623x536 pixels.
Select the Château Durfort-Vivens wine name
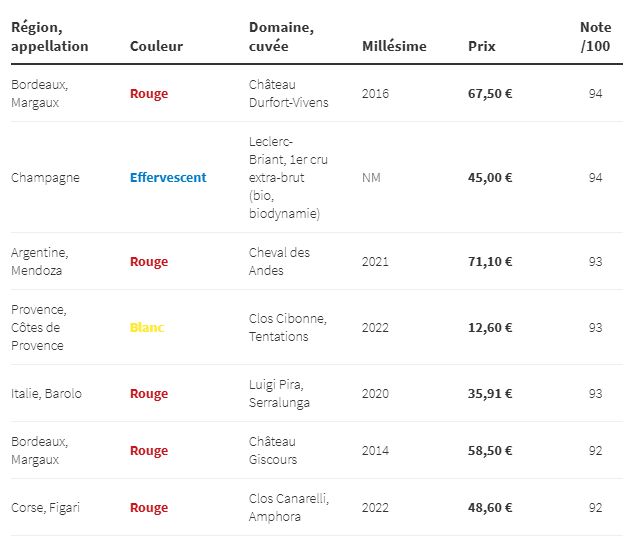click(x=288, y=94)
